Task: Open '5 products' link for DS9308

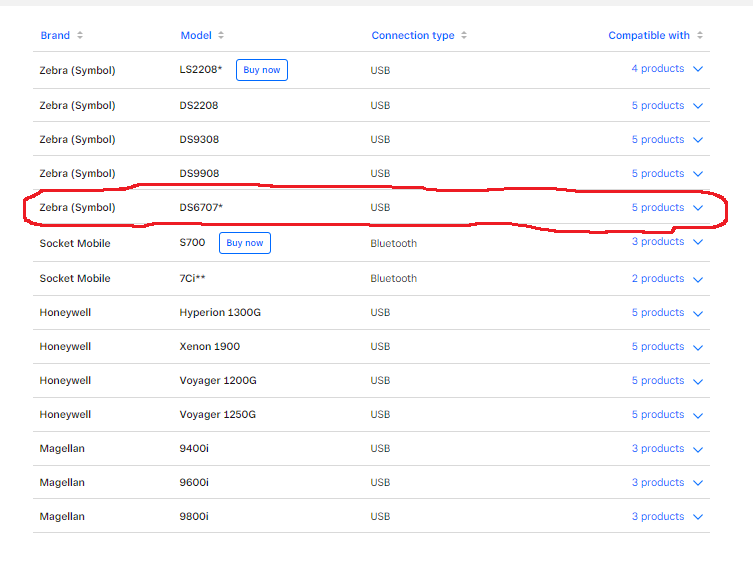Action: [657, 140]
